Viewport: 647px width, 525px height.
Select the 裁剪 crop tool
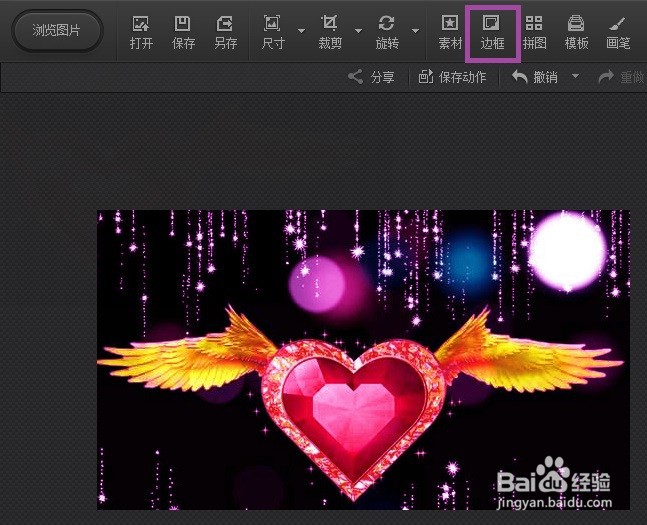[x=330, y=32]
